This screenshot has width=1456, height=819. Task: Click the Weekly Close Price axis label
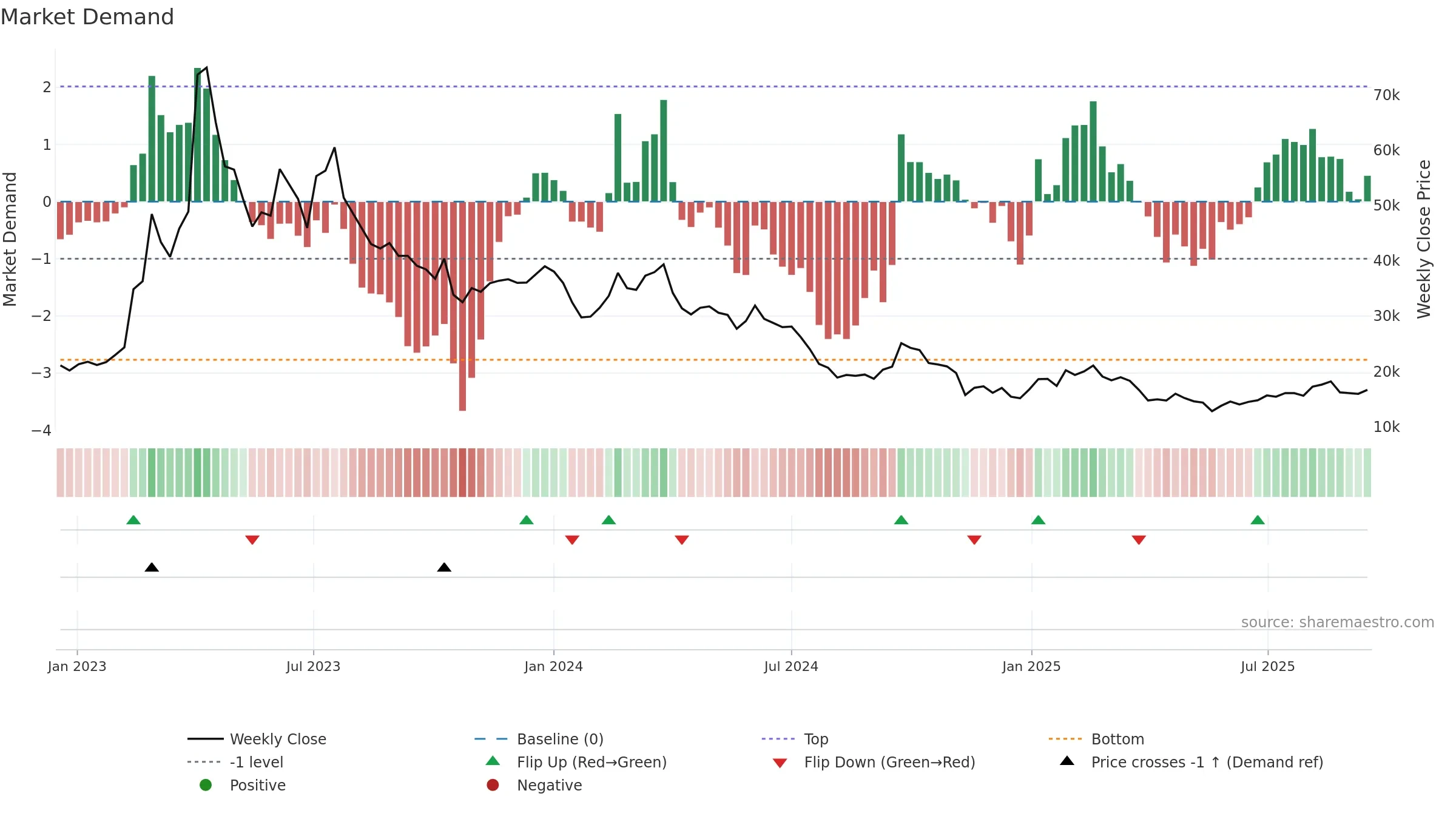[x=1424, y=239]
